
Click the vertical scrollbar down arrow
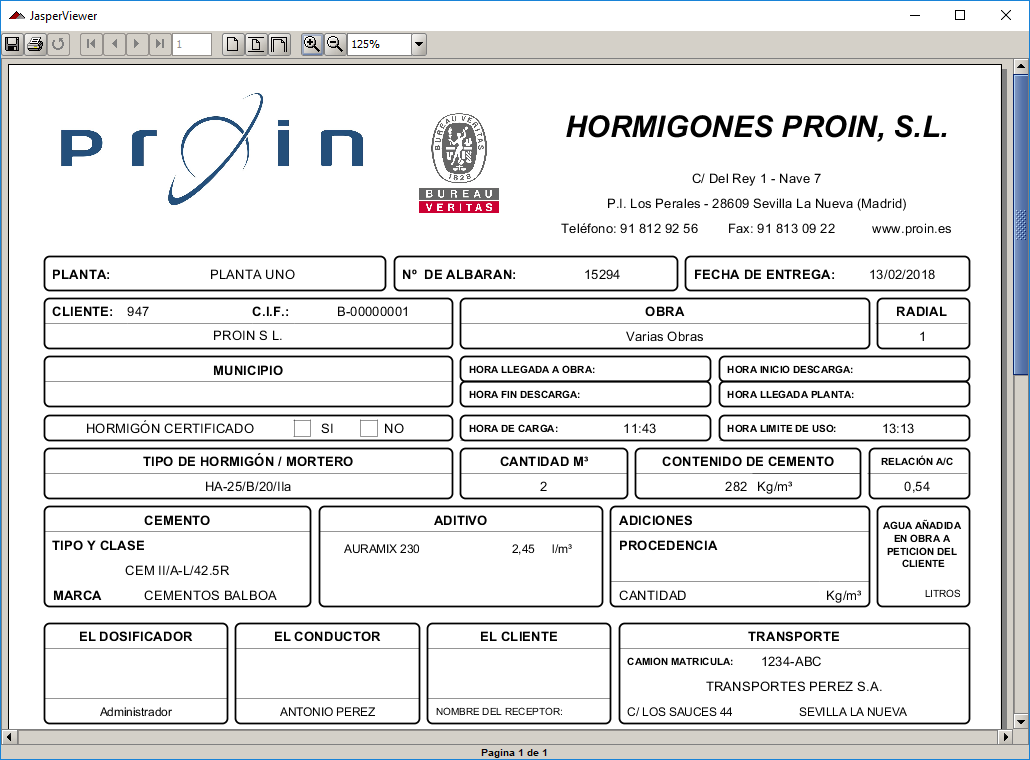[x=1021, y=722]
